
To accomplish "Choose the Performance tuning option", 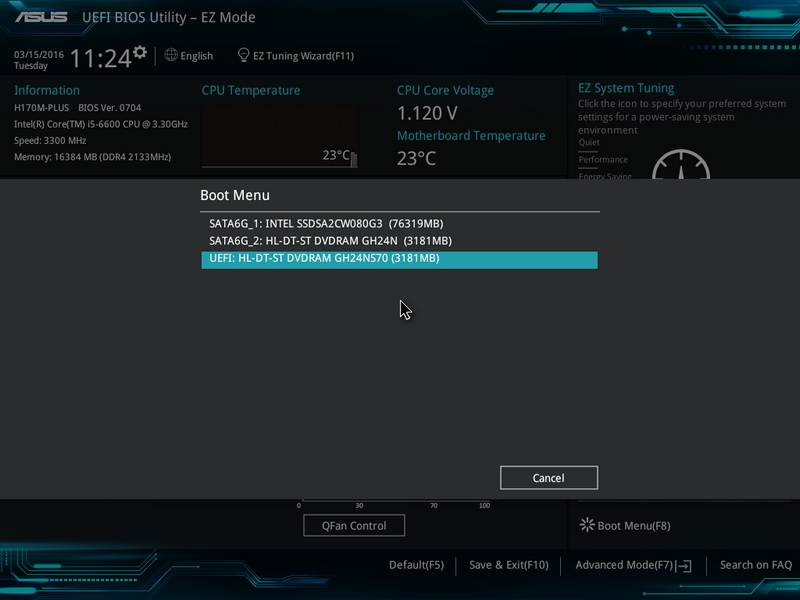I will (x=603, y=160).
